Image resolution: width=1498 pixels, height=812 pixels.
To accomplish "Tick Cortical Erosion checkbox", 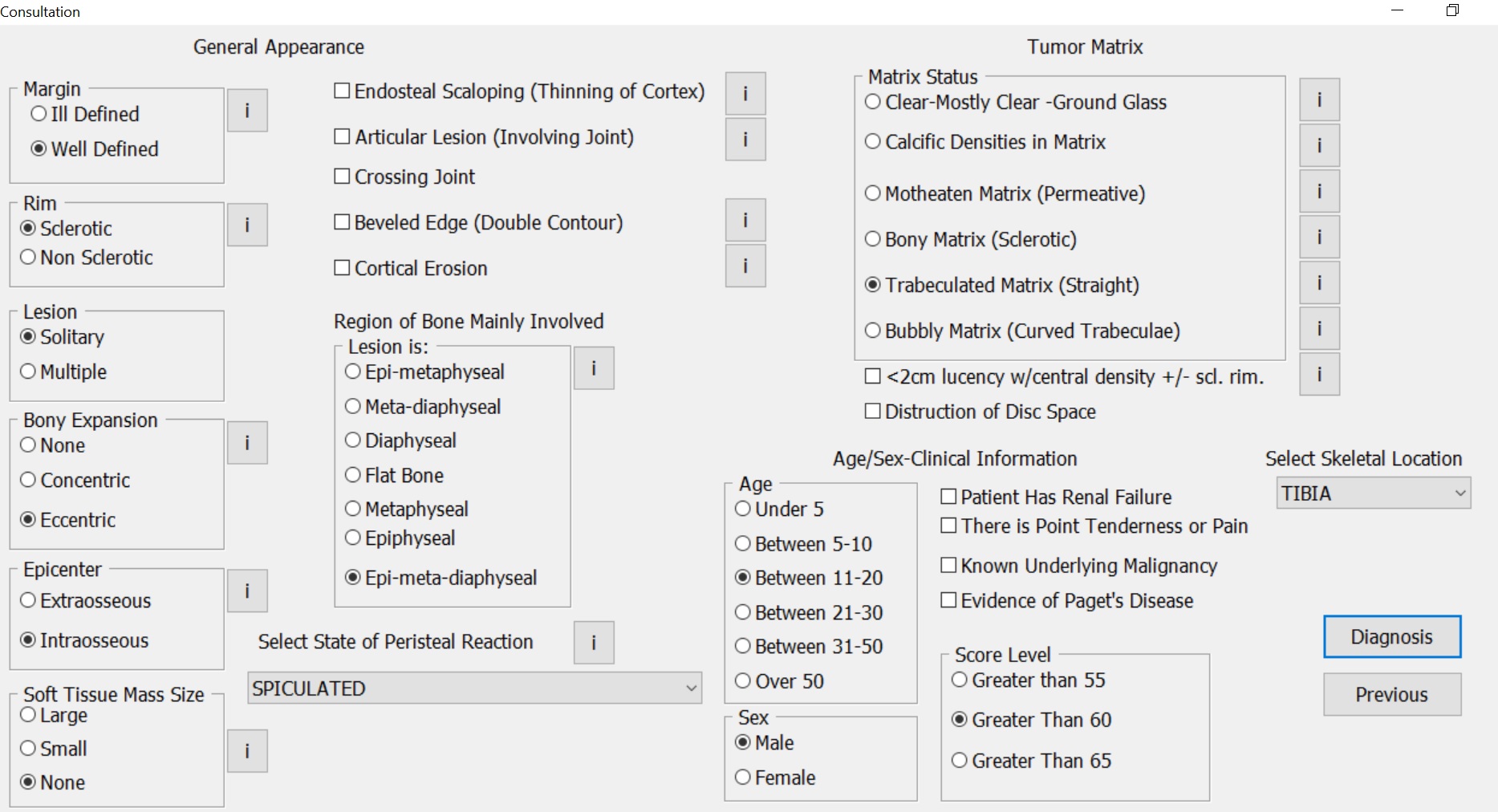I will pos(411,268).
